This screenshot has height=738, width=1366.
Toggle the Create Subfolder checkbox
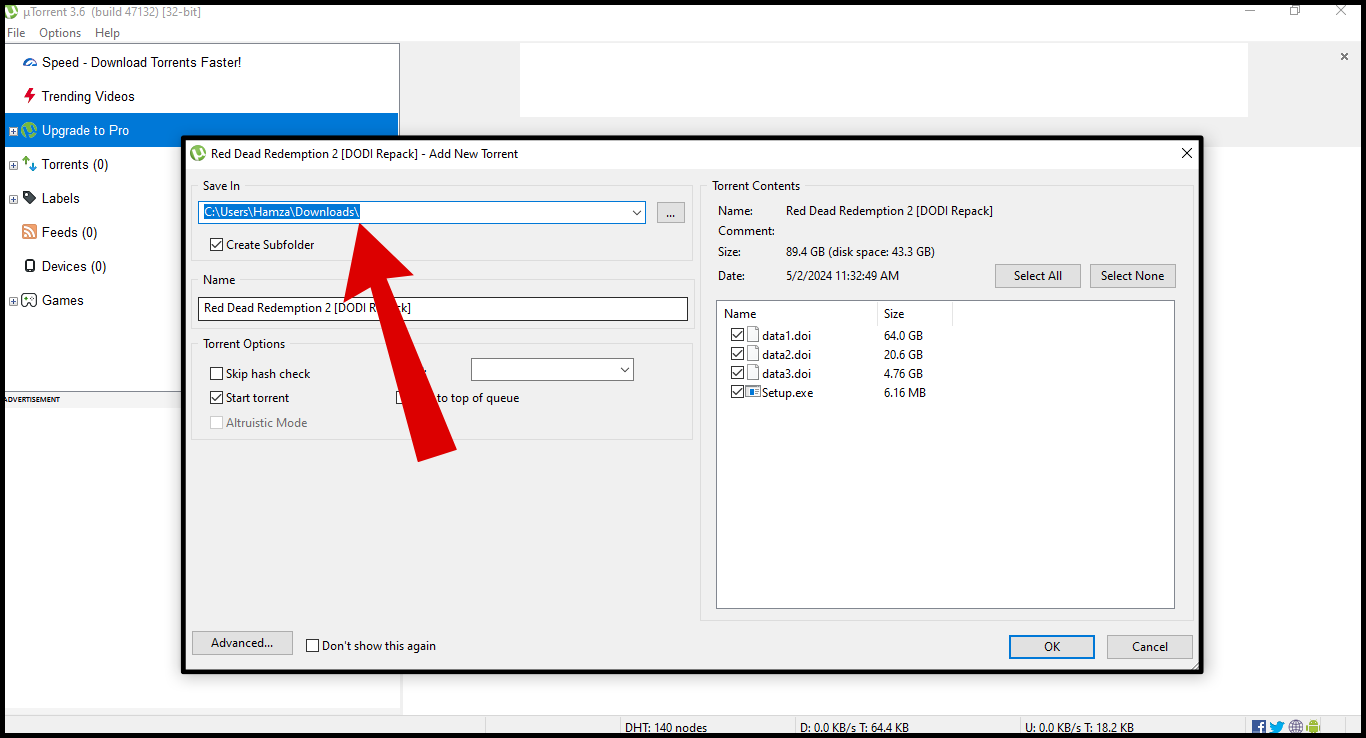pyautogui.click(x=217, y=245)
